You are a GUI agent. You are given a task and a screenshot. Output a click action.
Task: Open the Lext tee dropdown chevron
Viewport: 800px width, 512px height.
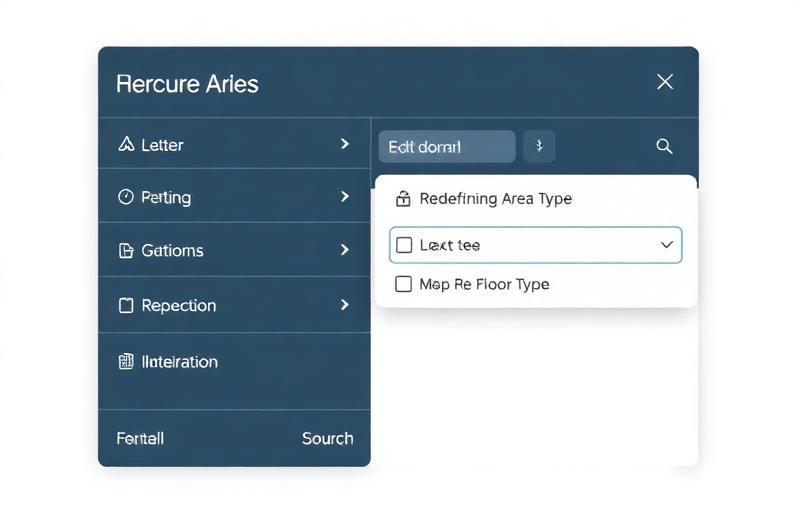[667, 245]
